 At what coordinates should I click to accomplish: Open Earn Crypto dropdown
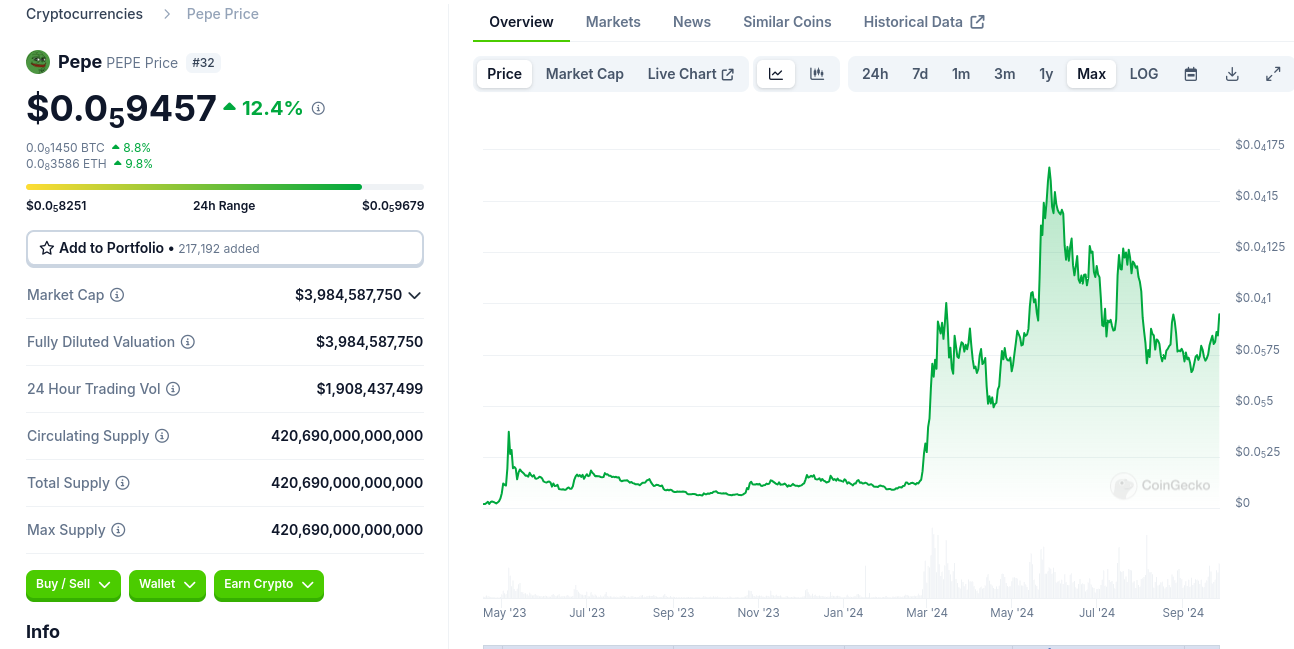pyautogui.click(x=269, y=585)
